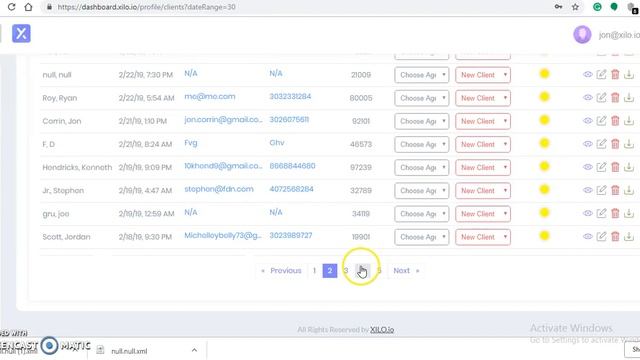View client details for Corrin, Jon
This screenshot has height=360, width=640.
coord(587,121)
